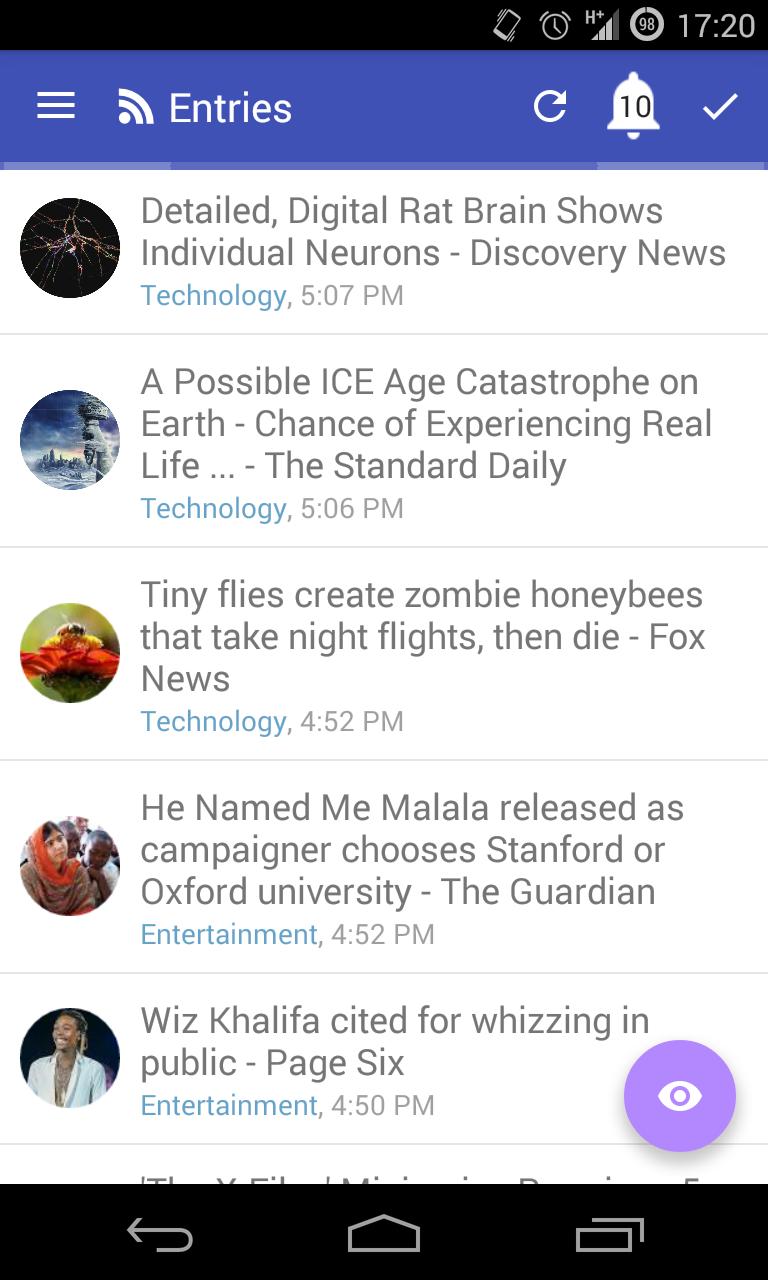Open notifications bell showing 10
The height and width of the screenshot is (1280, 768).
pos(633,106)
